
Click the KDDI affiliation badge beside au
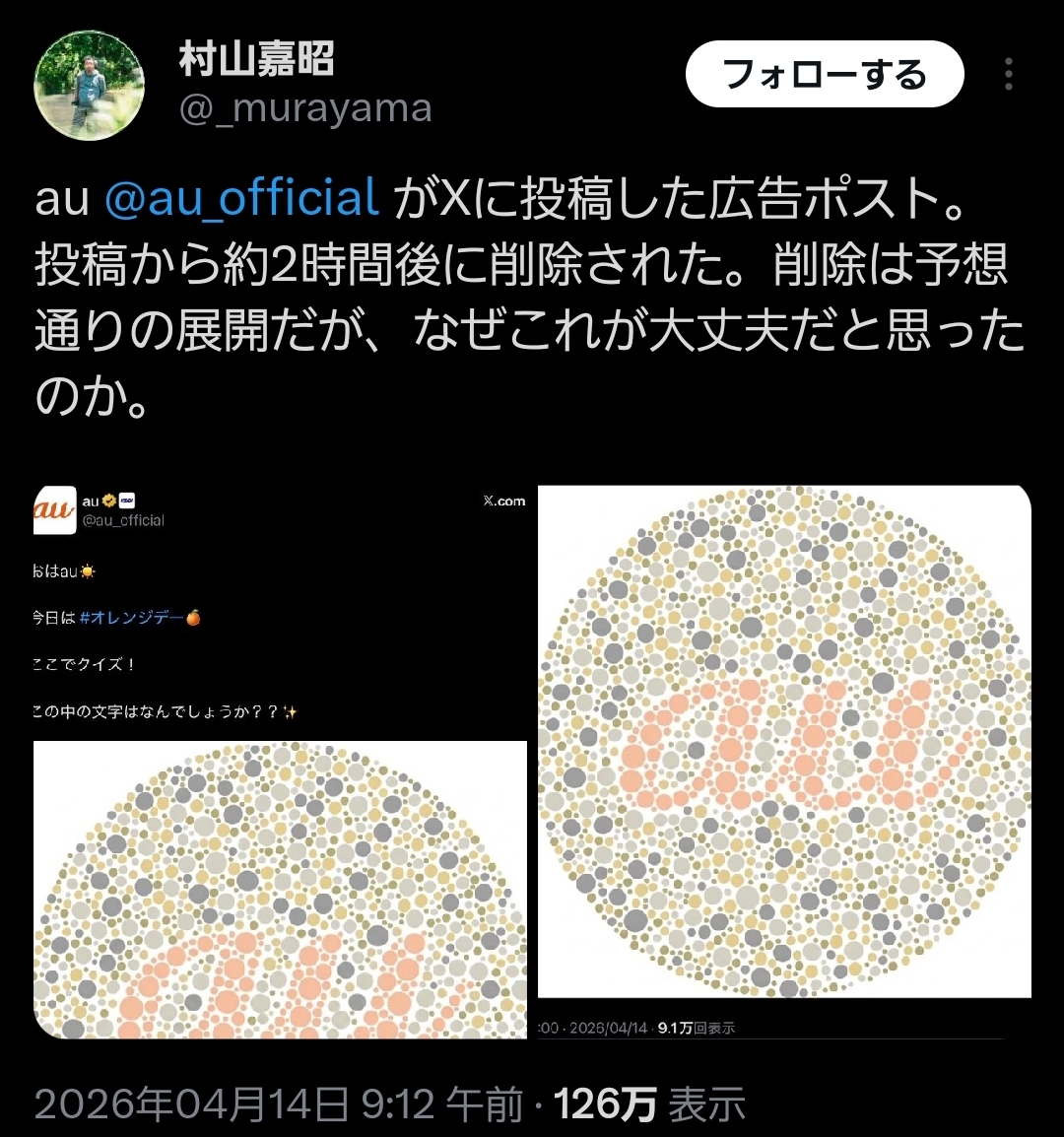(126, 501)
